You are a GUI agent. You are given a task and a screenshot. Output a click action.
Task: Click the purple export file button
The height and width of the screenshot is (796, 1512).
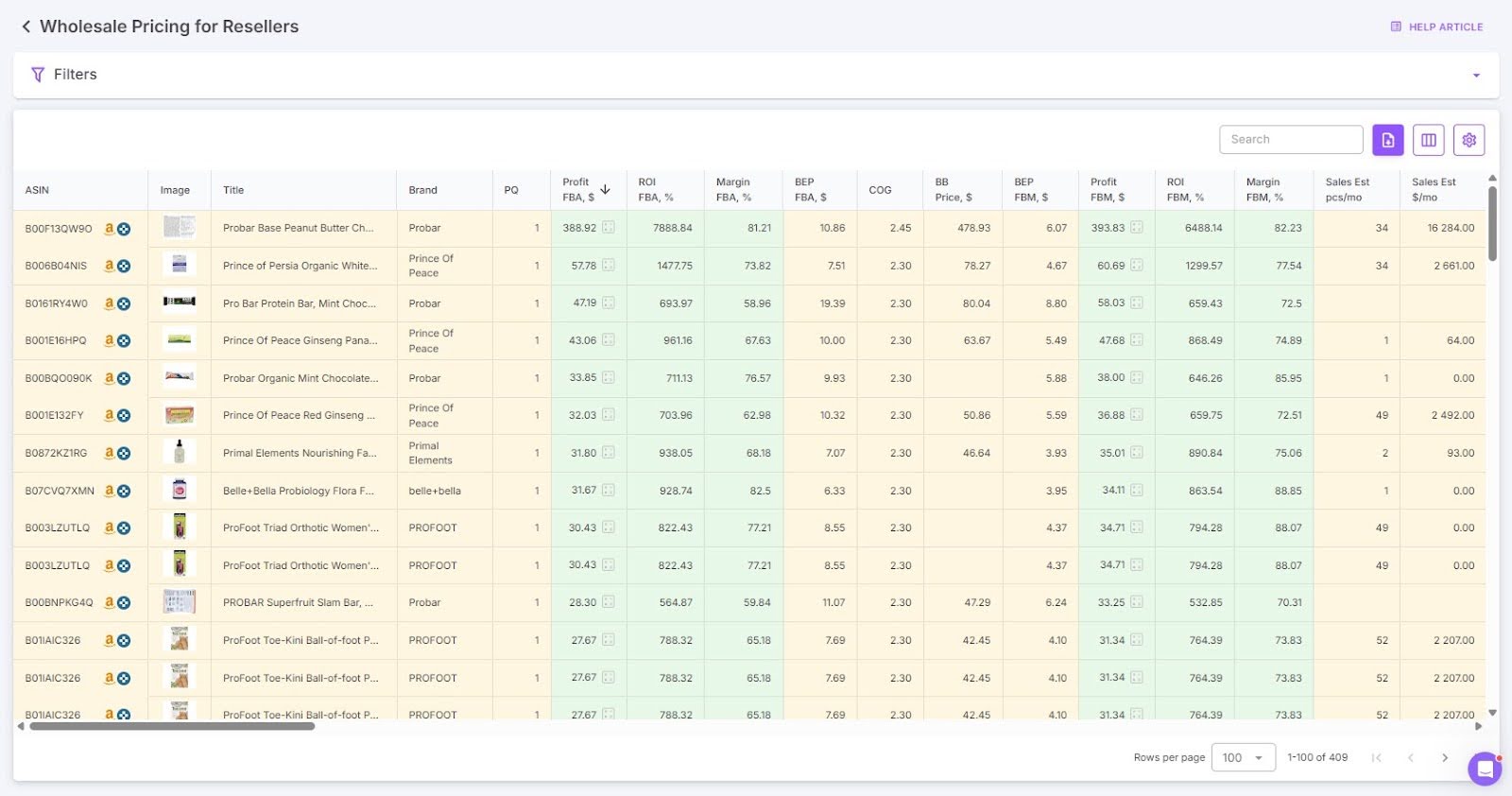pyautogui.click(x=1387, y=140)
